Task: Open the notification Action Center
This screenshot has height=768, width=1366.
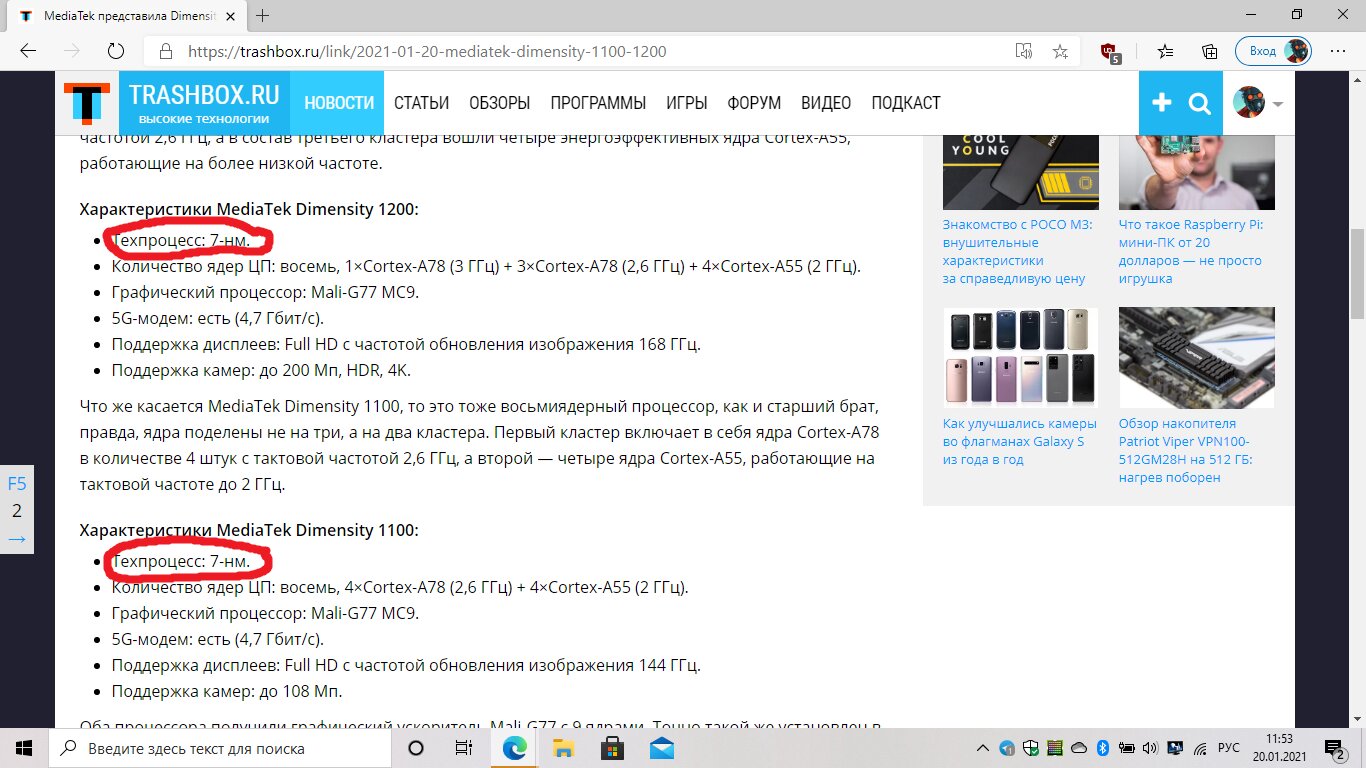Action: tap(1334, 748)
